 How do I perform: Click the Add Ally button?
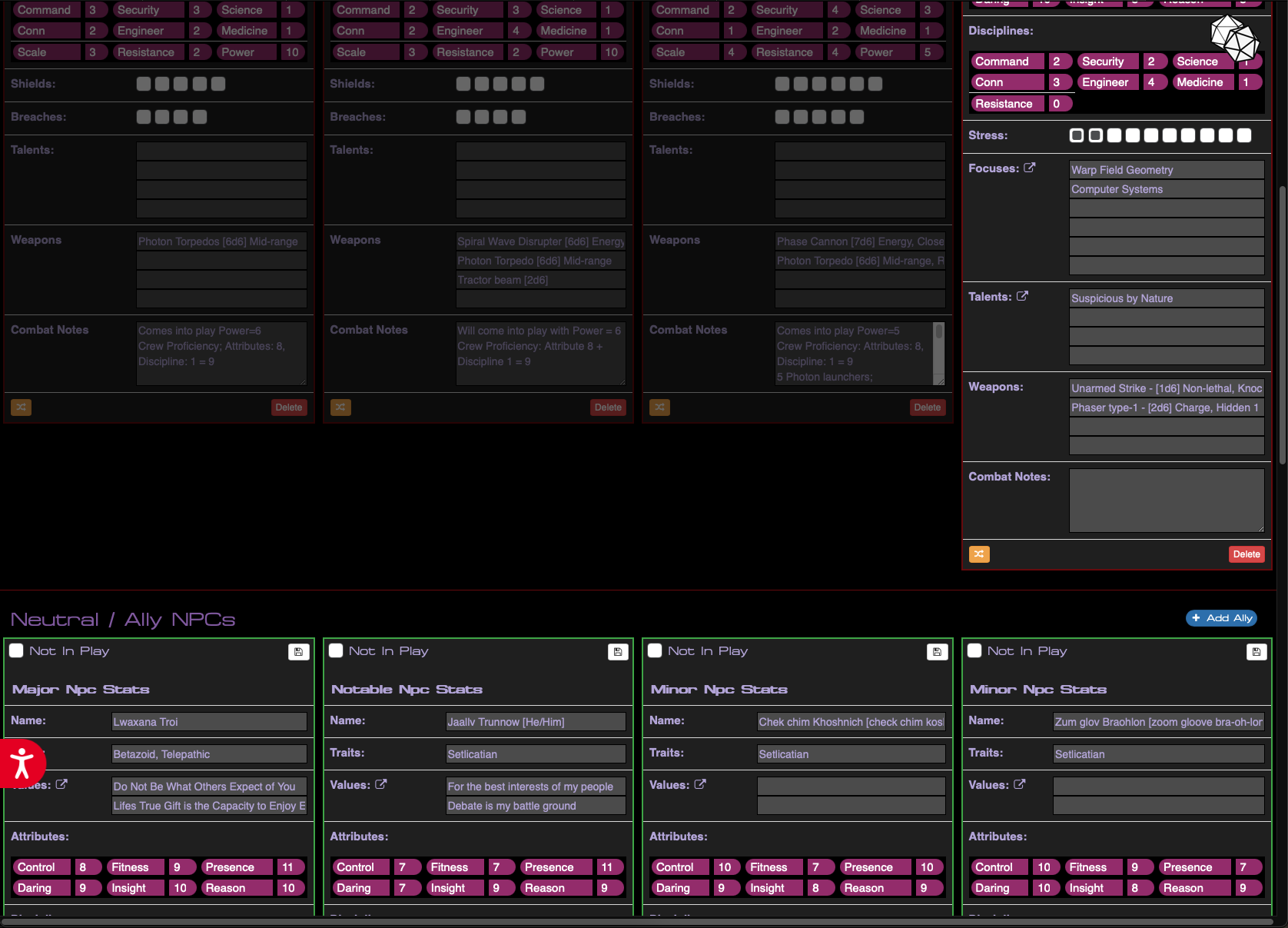click(1221, 617)
